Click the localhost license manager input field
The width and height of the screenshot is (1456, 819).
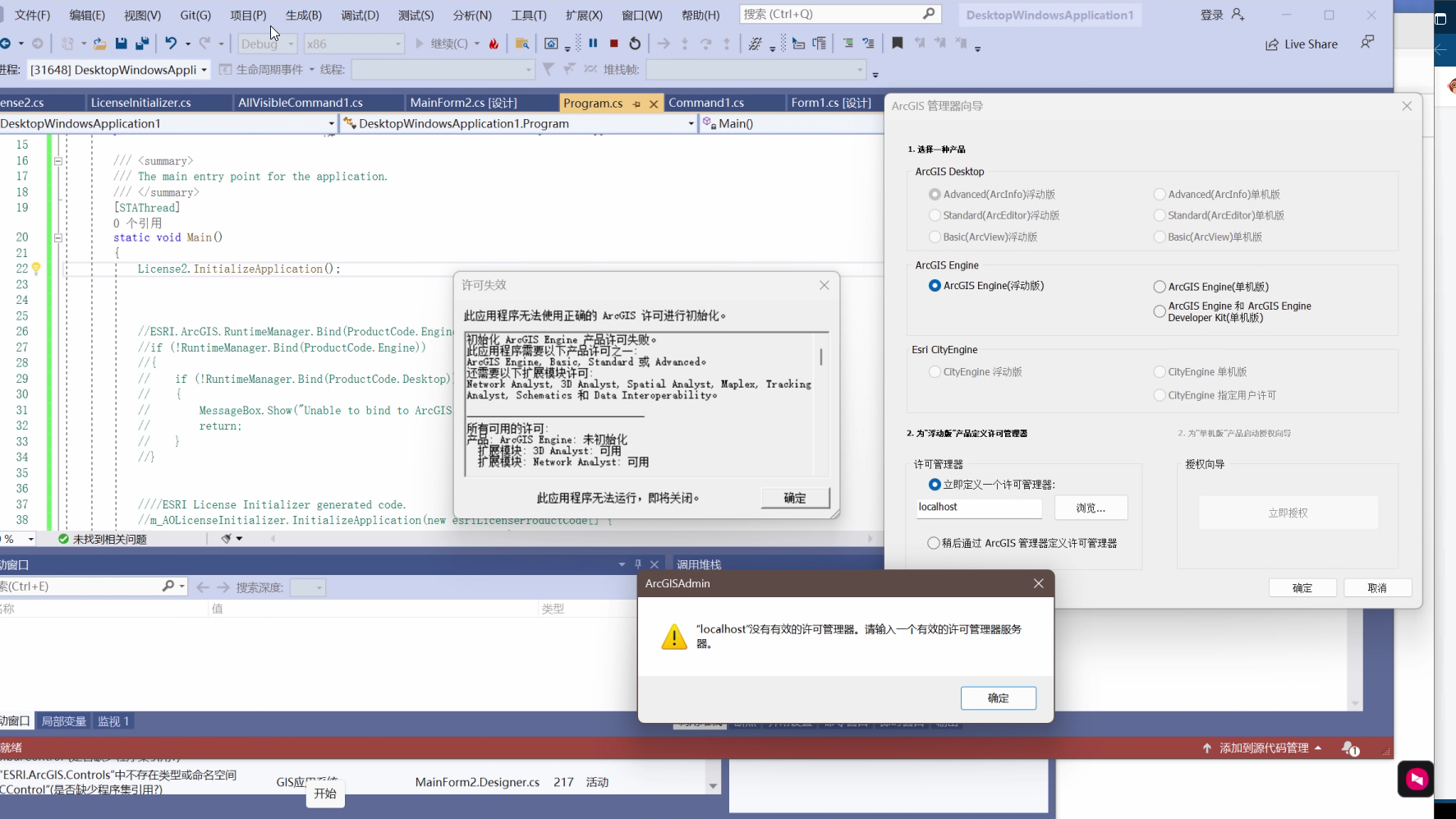point(979,508)
